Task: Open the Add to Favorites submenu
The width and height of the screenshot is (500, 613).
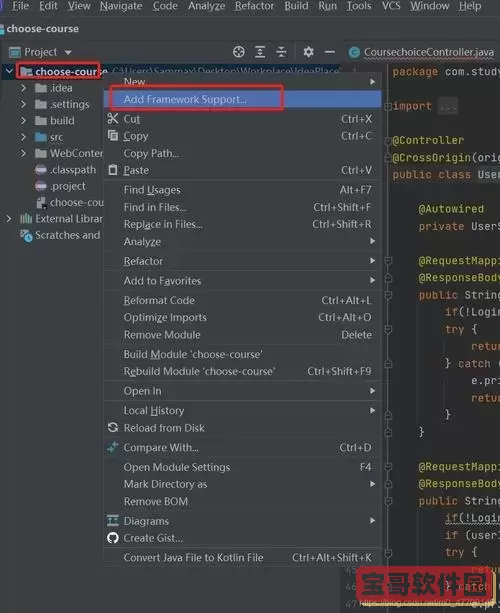Action: (x=242, y=281)
